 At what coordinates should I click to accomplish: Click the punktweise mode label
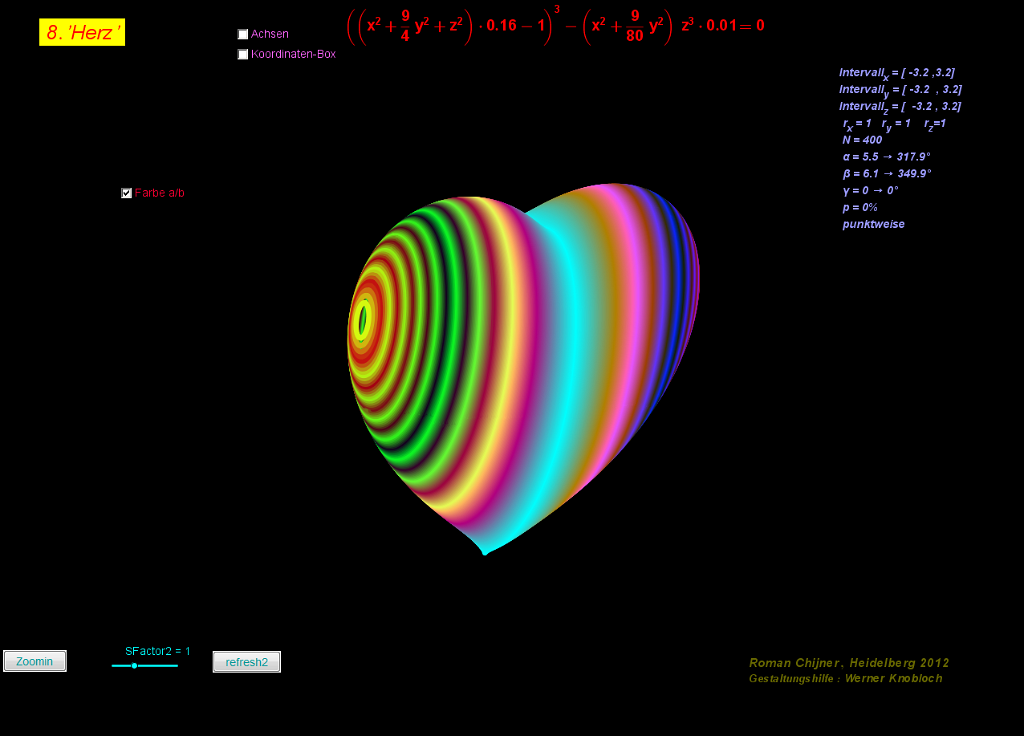tap(873, 224)
